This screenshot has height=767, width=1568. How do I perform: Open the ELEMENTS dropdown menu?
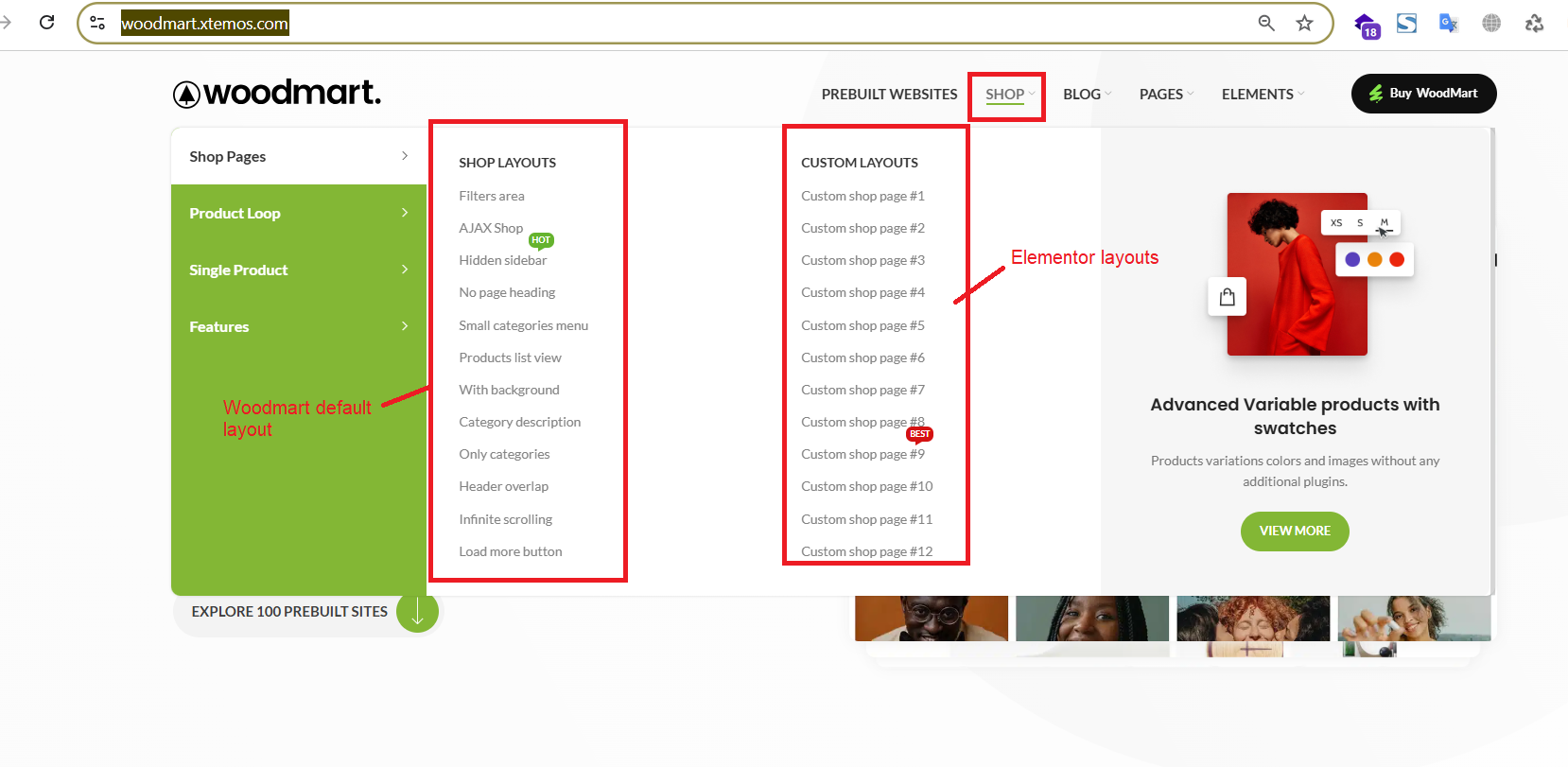tap(1263, 94)
